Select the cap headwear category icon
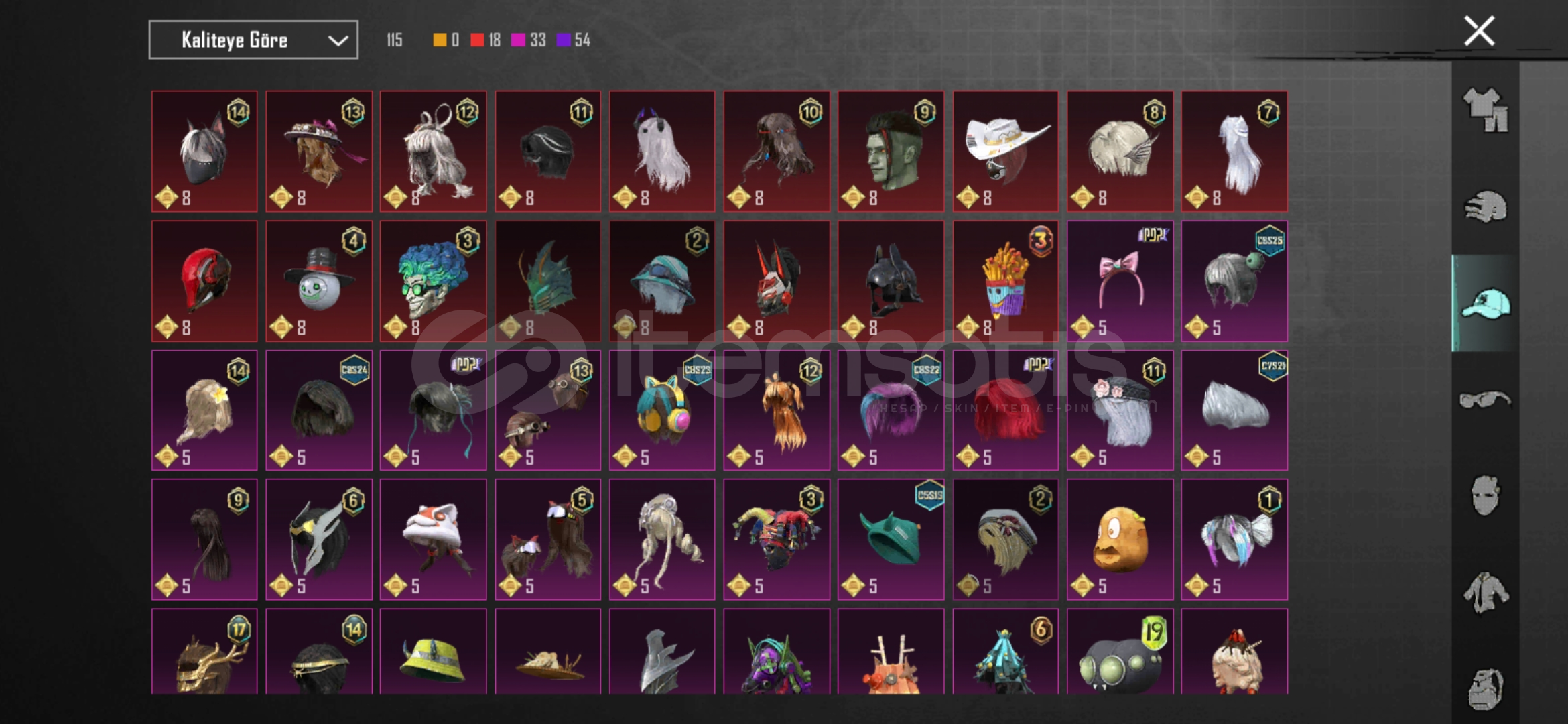The width and height of the screenshot is (1568, 724). (x=1486, y=303)
